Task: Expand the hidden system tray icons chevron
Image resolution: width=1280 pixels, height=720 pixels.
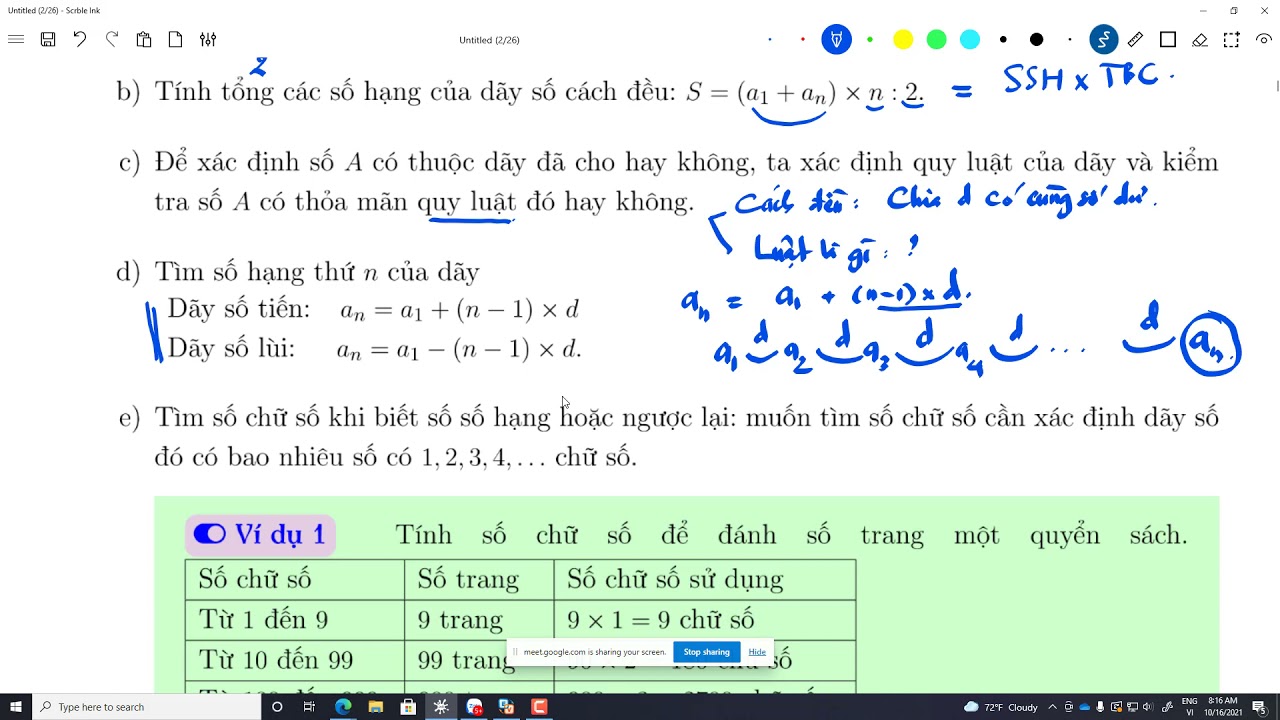Action: (1052, 707)
